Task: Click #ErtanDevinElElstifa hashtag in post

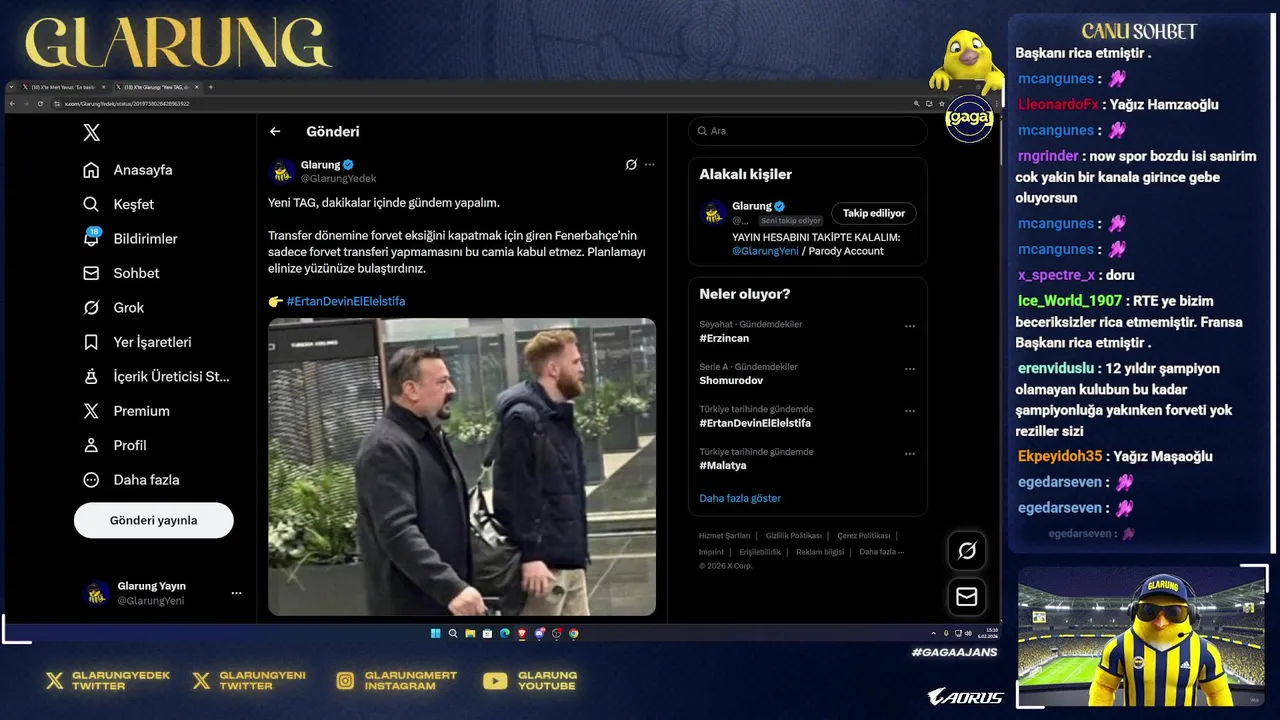Action: click(x=345, y=301)
